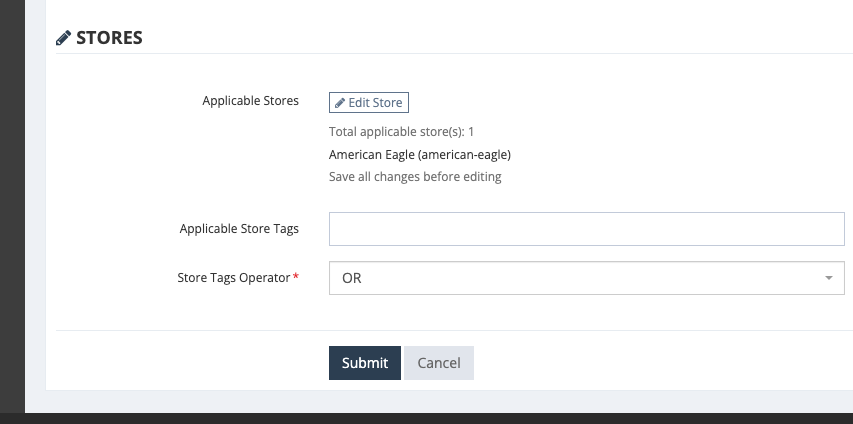Image resolution: width=853 pixels, height=424 pixels.
Task: Click the Applicable Stores label
Action: 250,101
